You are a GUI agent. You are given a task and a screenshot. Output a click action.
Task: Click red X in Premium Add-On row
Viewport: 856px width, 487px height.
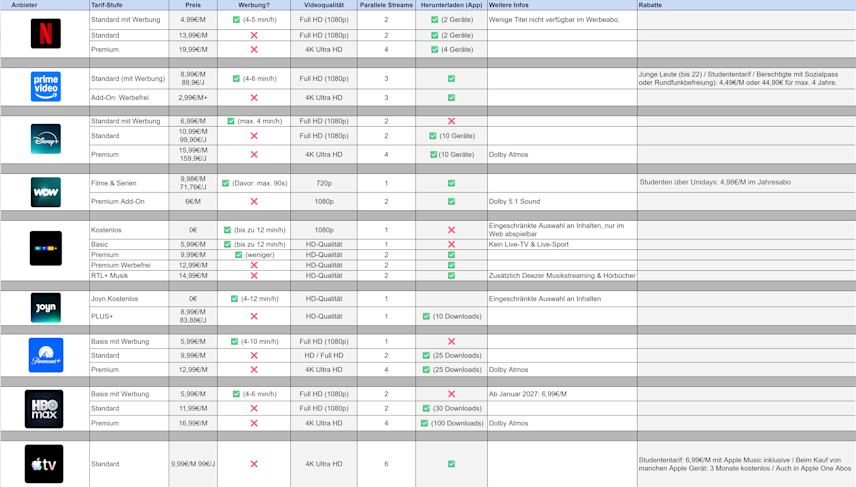point(254,201)
